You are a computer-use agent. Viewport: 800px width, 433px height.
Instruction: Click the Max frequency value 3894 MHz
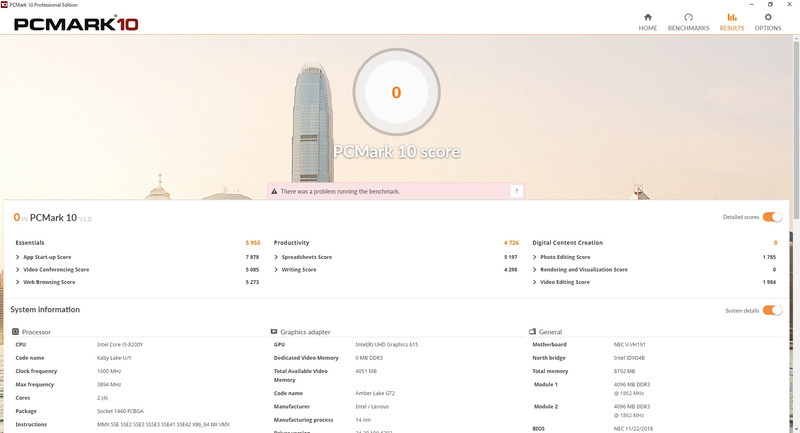coord(109,385)
